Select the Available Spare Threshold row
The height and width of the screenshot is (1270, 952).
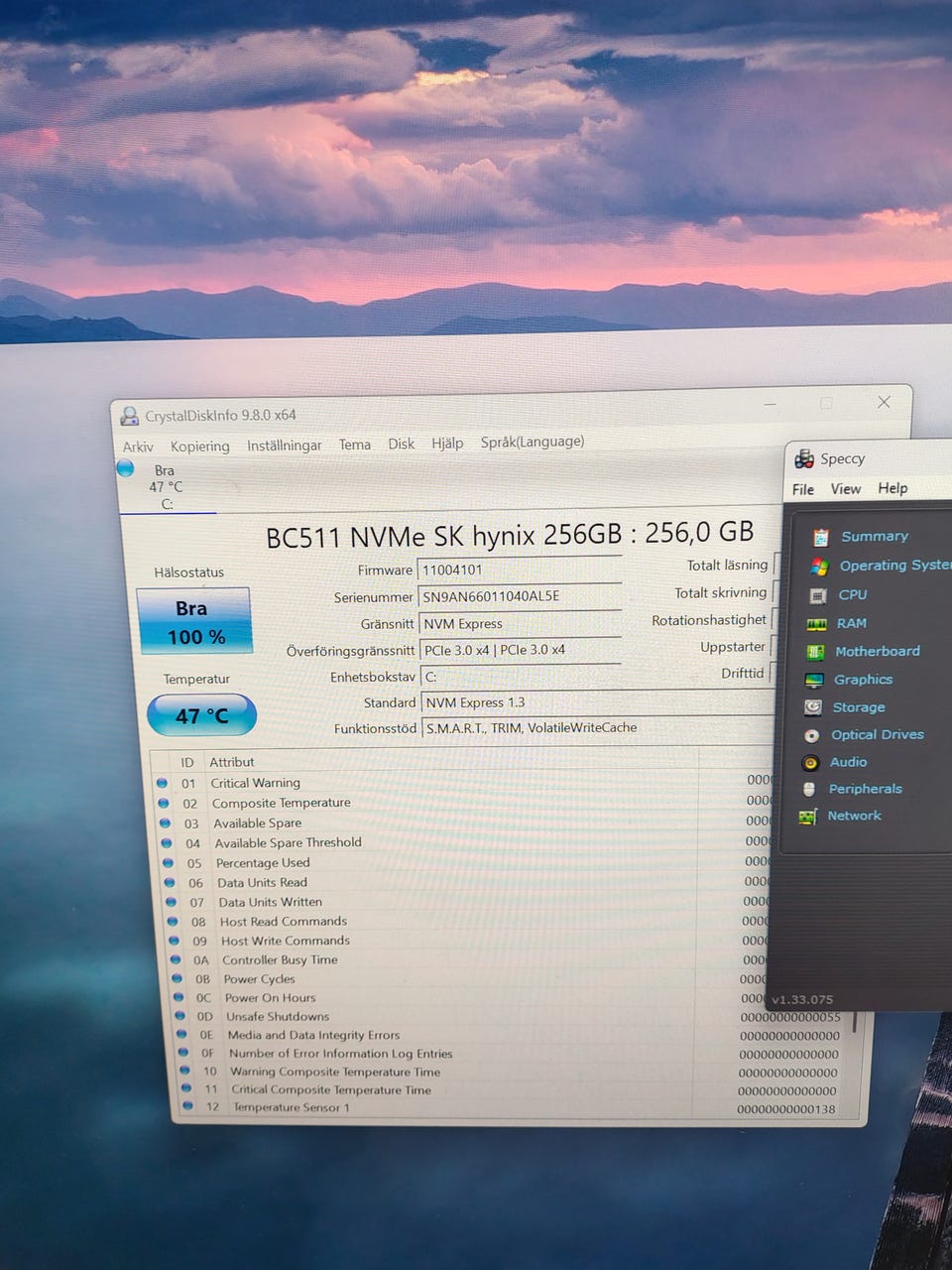pyautogui.click(x=463, y=842)
